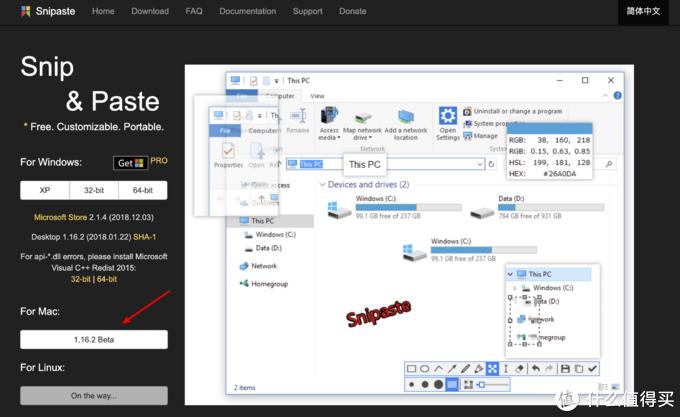680x417 pixels.
Task: Choose the smallest brush size dot
Action: 412,384
